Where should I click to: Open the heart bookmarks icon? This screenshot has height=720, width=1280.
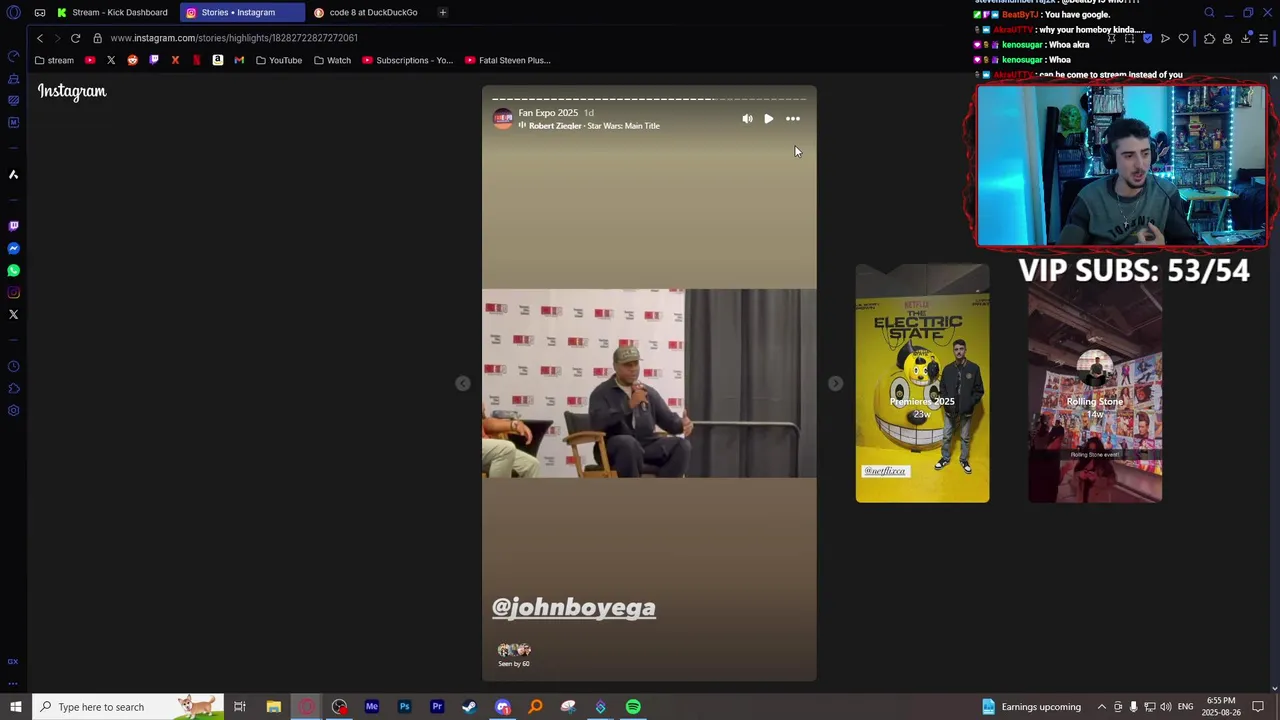(1183, 38)
